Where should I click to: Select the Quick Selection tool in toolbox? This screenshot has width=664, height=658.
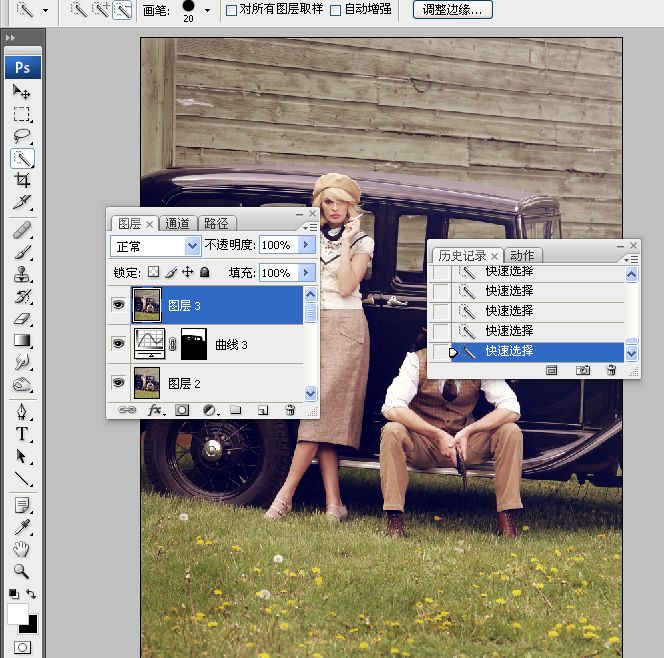pyautogui.click(x=22, y=158)
